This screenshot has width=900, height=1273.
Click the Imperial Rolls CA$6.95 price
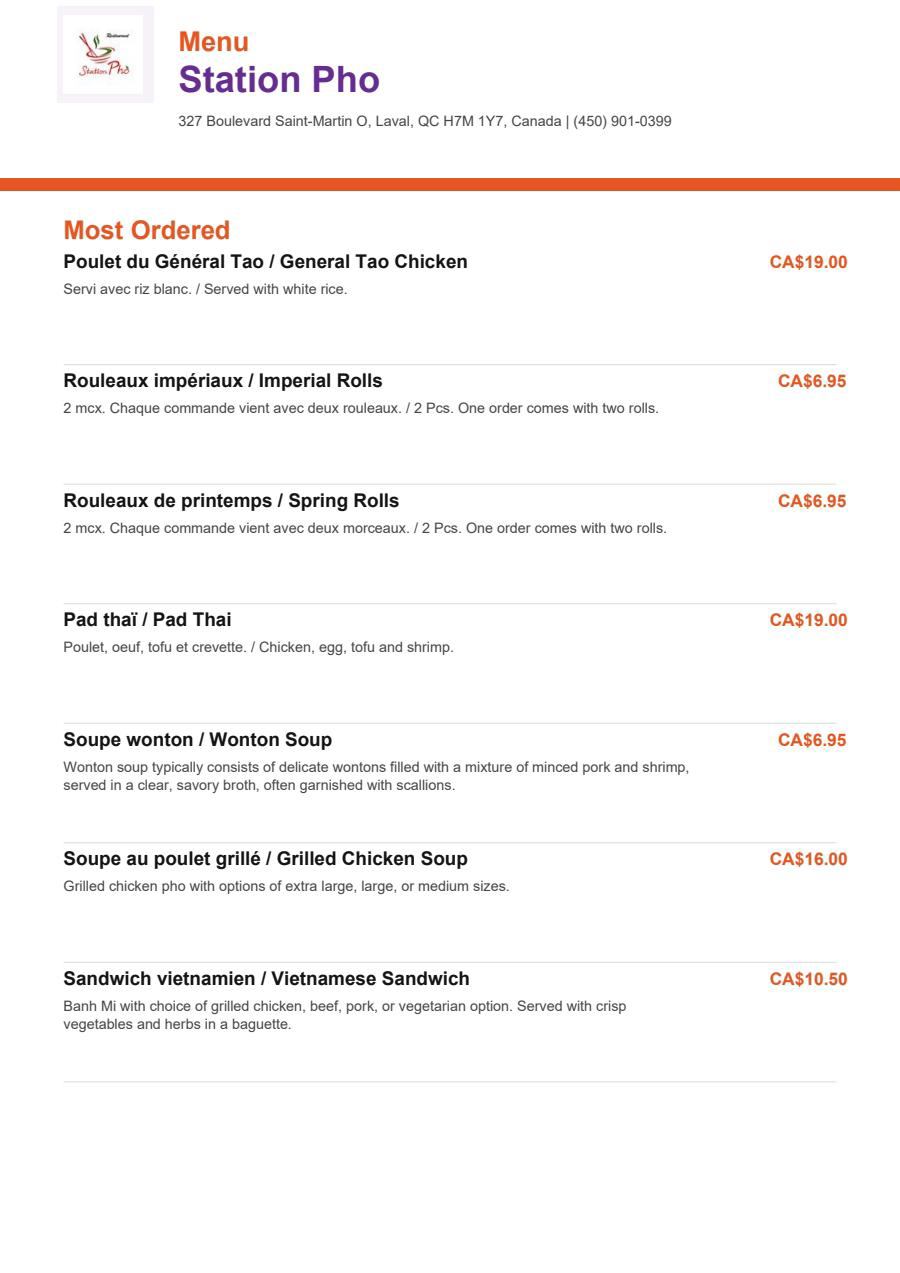point(812,381)
